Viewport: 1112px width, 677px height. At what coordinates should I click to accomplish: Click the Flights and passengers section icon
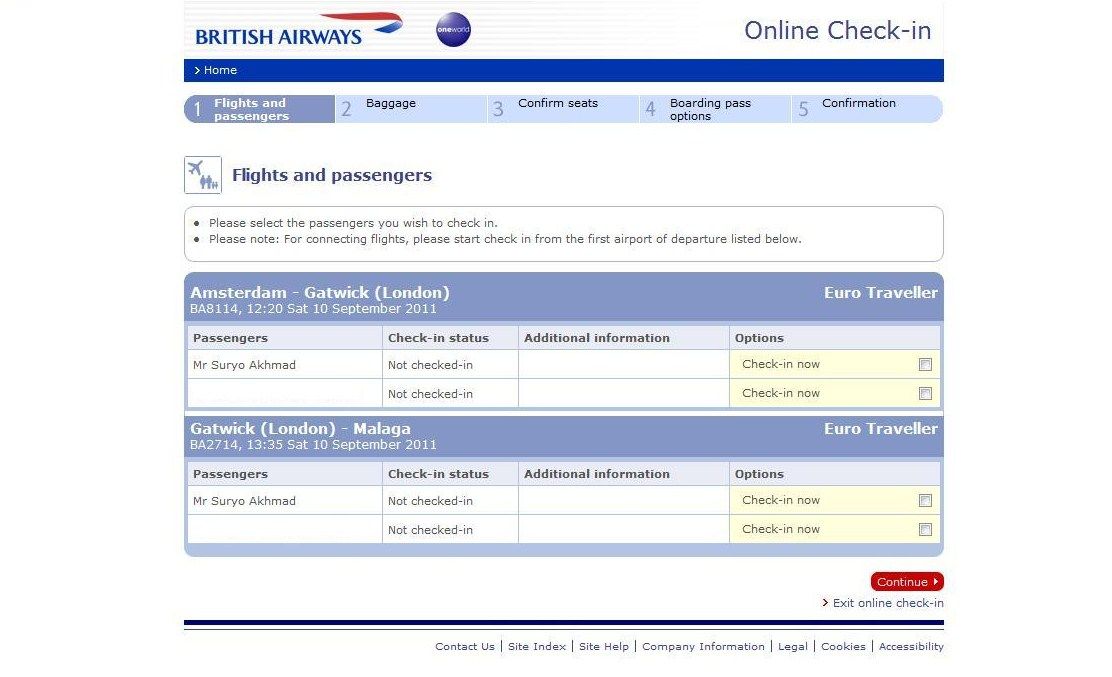click(203, 175)
